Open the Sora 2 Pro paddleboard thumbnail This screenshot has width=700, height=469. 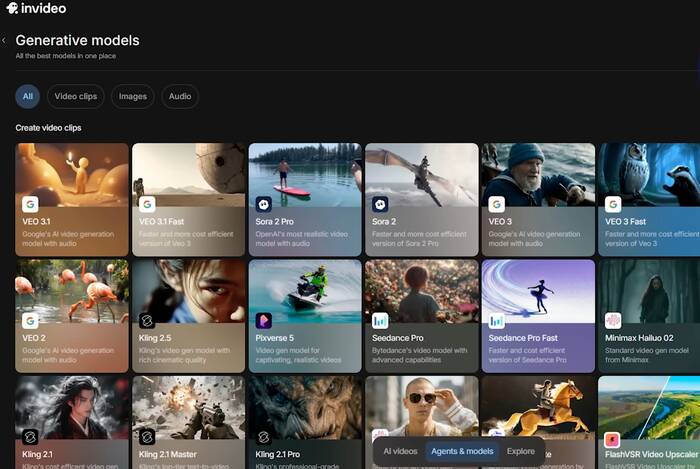coord(305,174)
